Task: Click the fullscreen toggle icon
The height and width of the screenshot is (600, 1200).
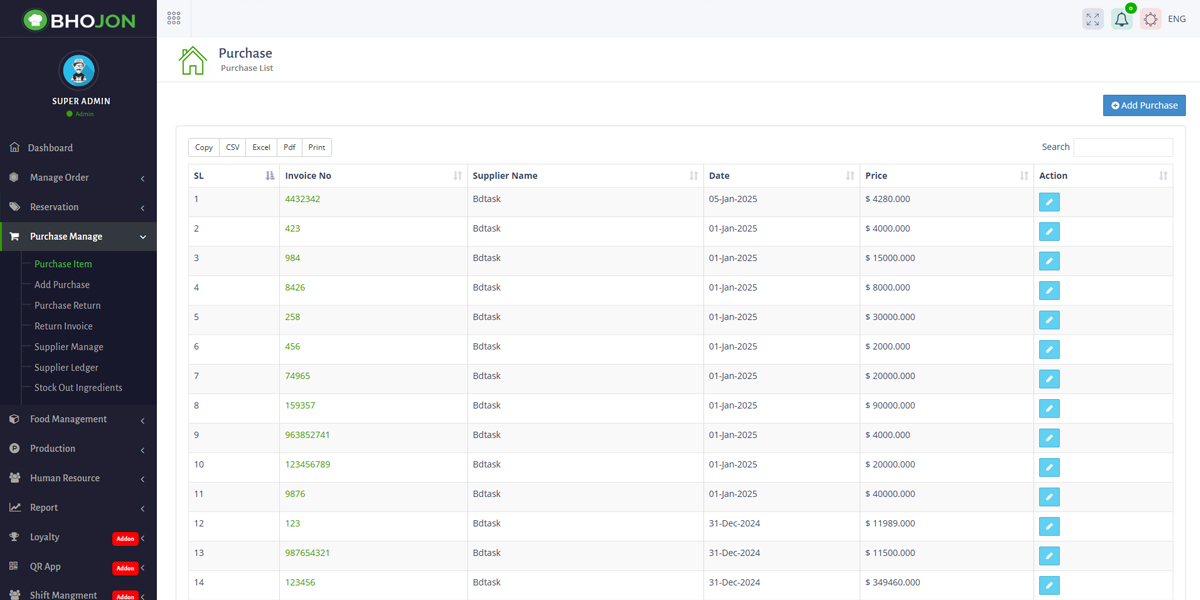Action: 1092,19
